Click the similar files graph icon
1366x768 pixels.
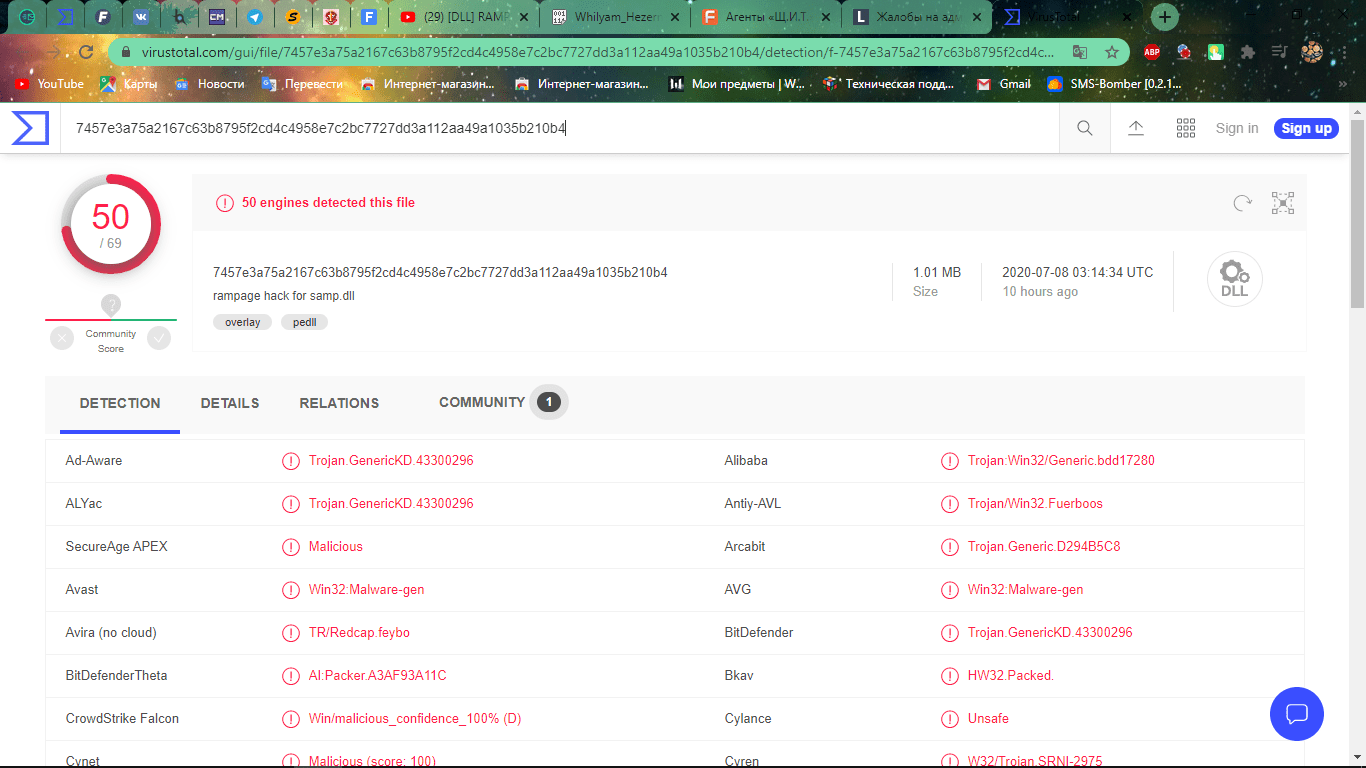[x=1283, y=203]
